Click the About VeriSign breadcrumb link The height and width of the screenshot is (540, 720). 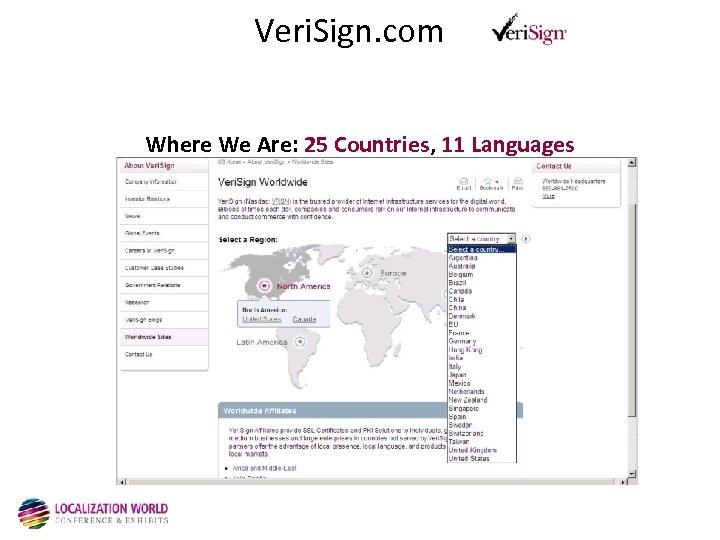(x=266, y=162)
